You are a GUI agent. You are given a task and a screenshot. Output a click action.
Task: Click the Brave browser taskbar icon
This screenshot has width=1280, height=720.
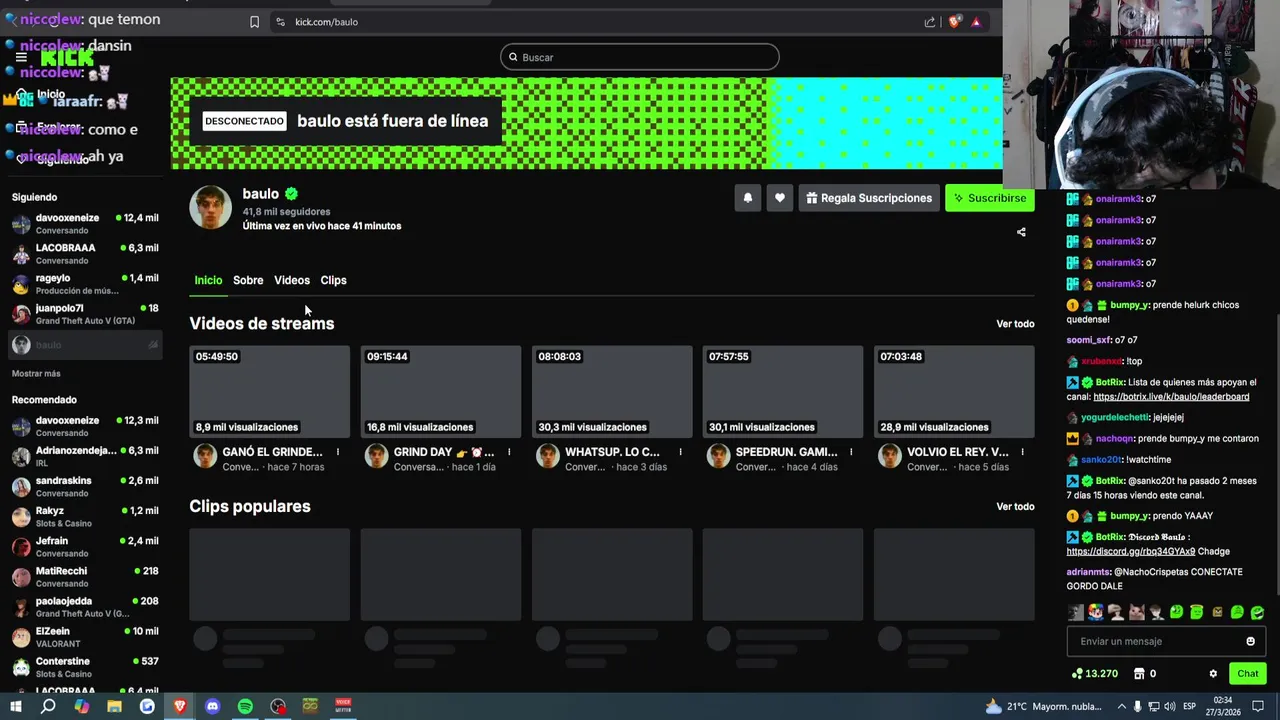180,706
